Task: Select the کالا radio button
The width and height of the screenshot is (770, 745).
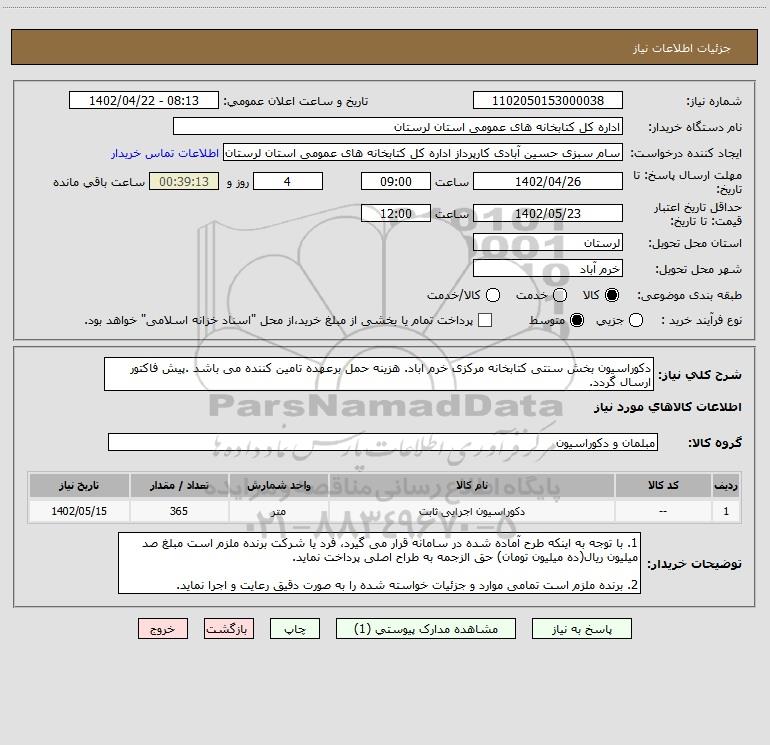Action: point(612,295)
